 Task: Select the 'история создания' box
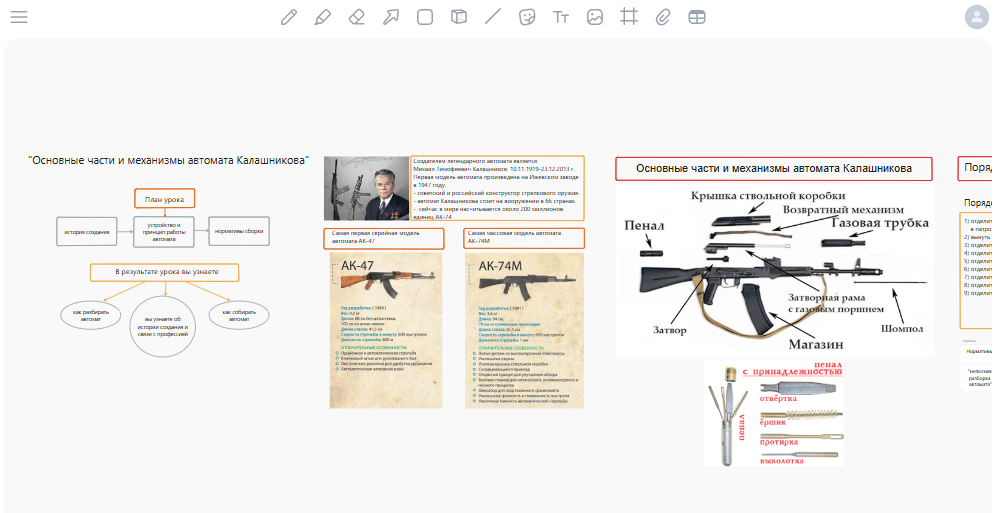click(86, 232)
